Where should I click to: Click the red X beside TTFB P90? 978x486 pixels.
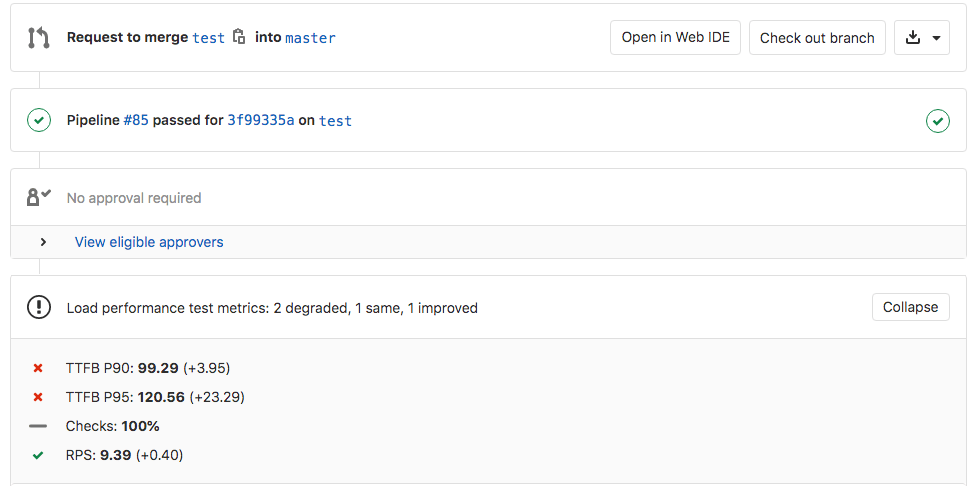[38, 368]
